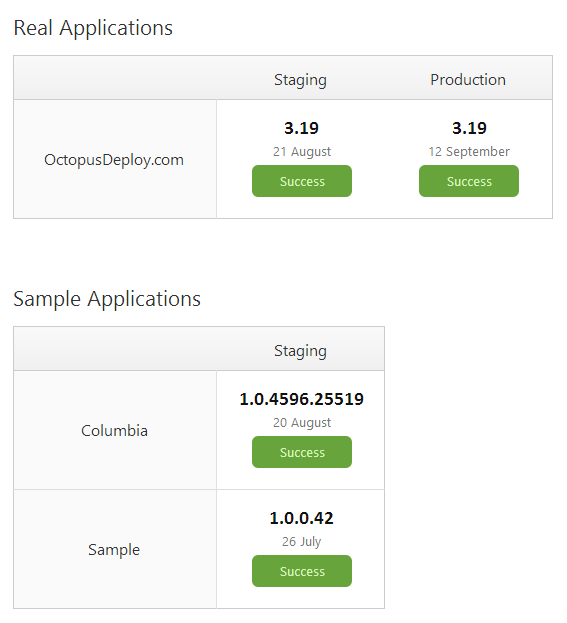This screenshot has width=567, height=623.
Task: Open the Sample project row label
Action: point(114,550)
